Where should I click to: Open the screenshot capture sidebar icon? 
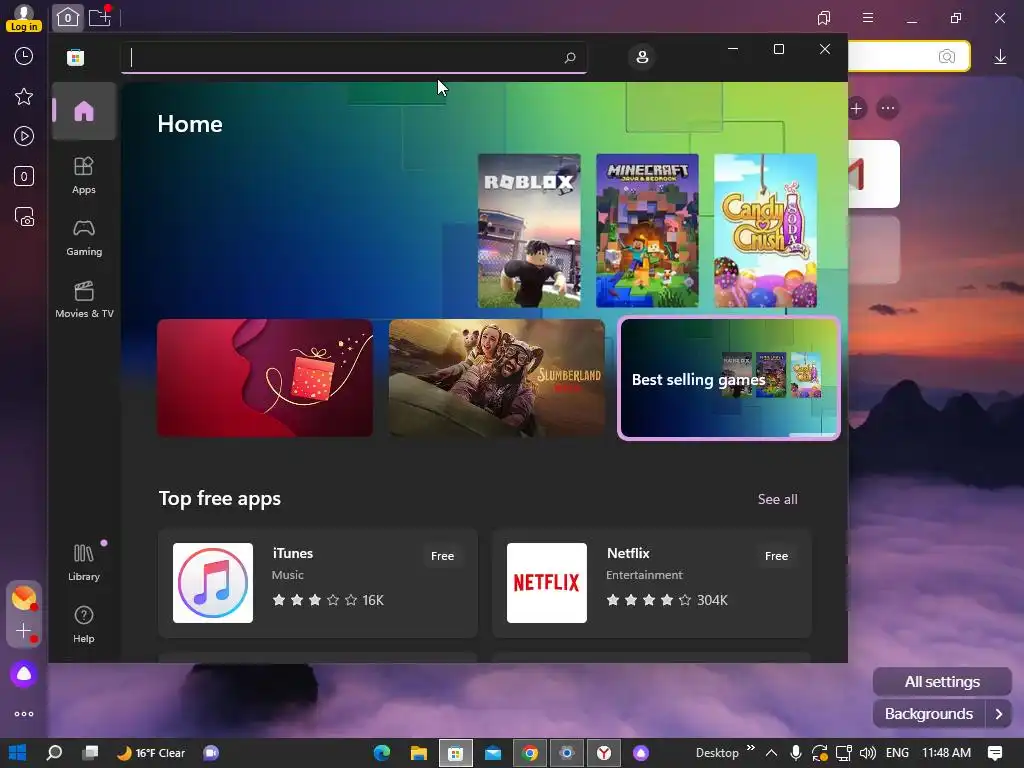point(24,217)
